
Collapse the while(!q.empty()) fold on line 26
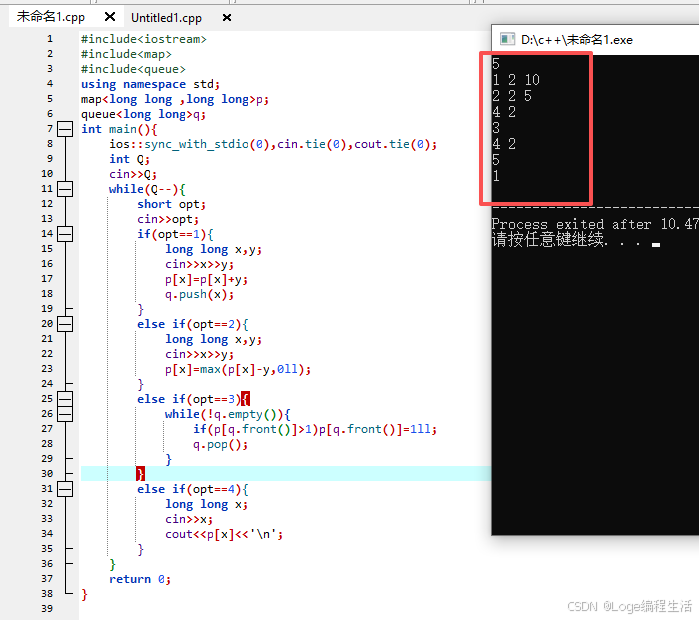65,414
